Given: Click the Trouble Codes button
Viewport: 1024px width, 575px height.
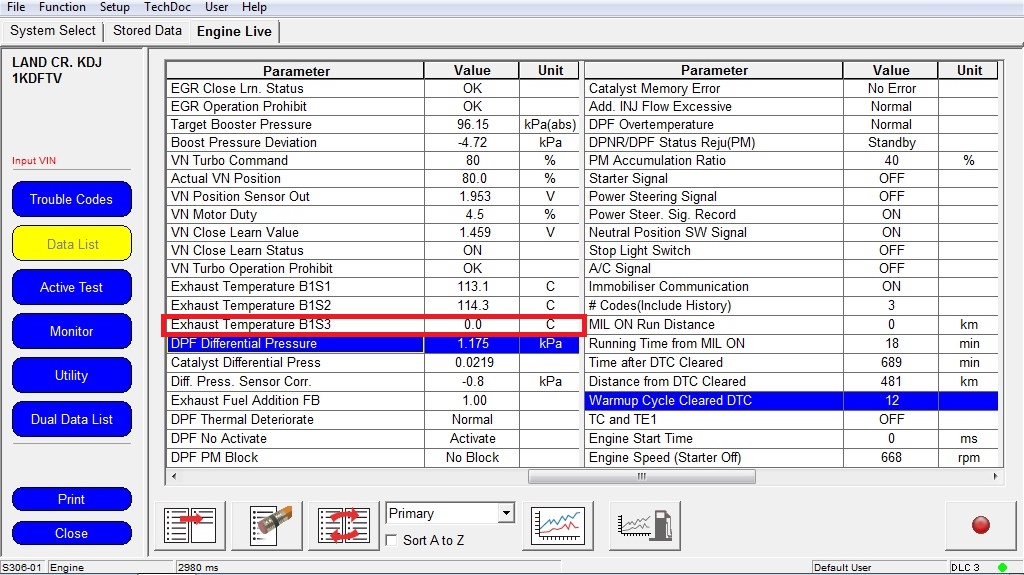Looking at the screenshot, I should coord(71,199).
